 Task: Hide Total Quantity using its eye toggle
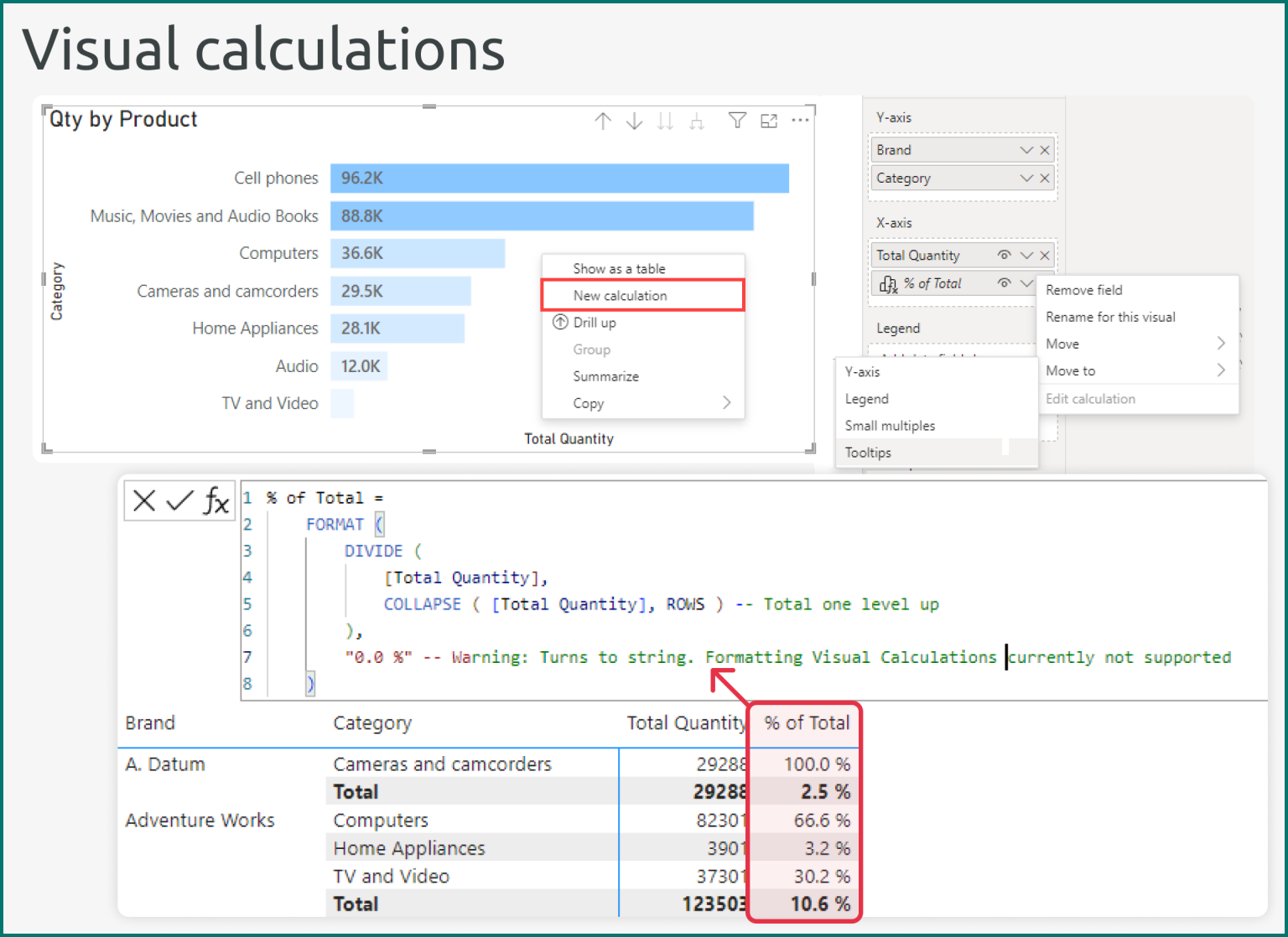(1004, 255)
